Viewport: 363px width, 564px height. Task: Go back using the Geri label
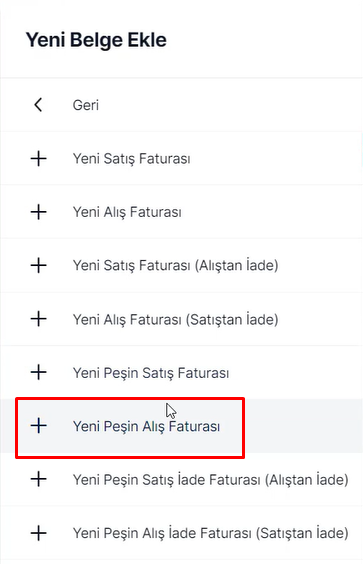(86, 105)
